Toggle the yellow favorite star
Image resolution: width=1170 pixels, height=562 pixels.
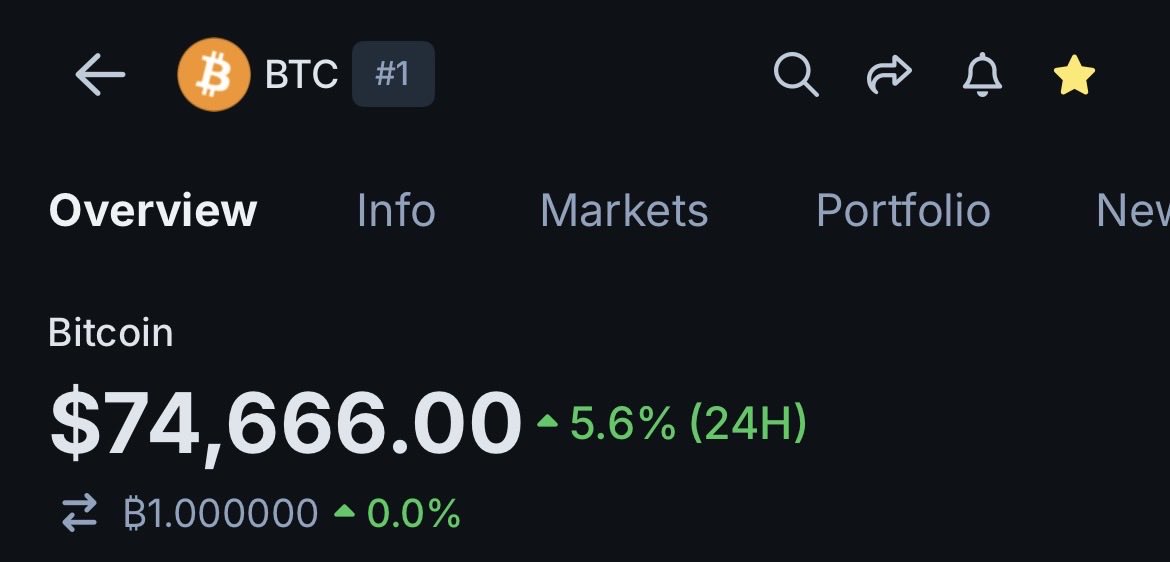(1074, 76)
